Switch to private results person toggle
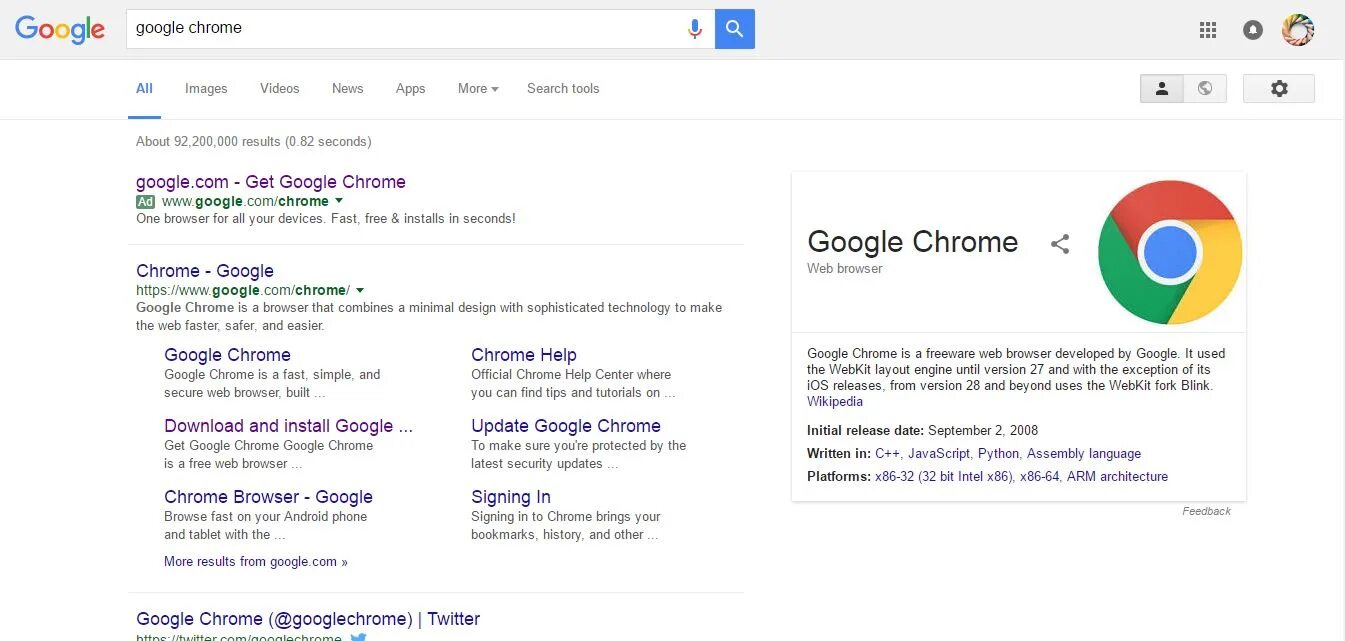The image size is (1345, 641). click(1162, 89)
